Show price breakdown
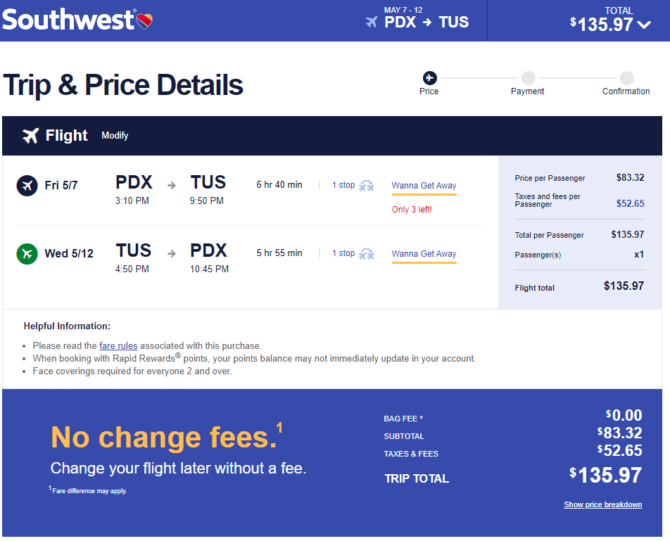This screenshot has width=670, height=541. [603, 505]
